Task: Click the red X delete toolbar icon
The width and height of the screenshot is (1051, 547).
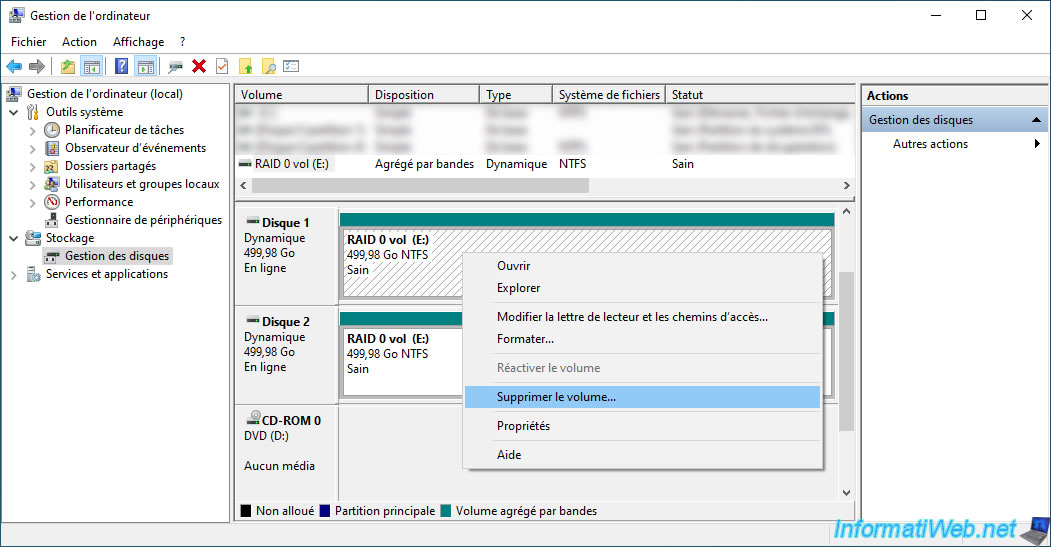Action: point(199,66)
